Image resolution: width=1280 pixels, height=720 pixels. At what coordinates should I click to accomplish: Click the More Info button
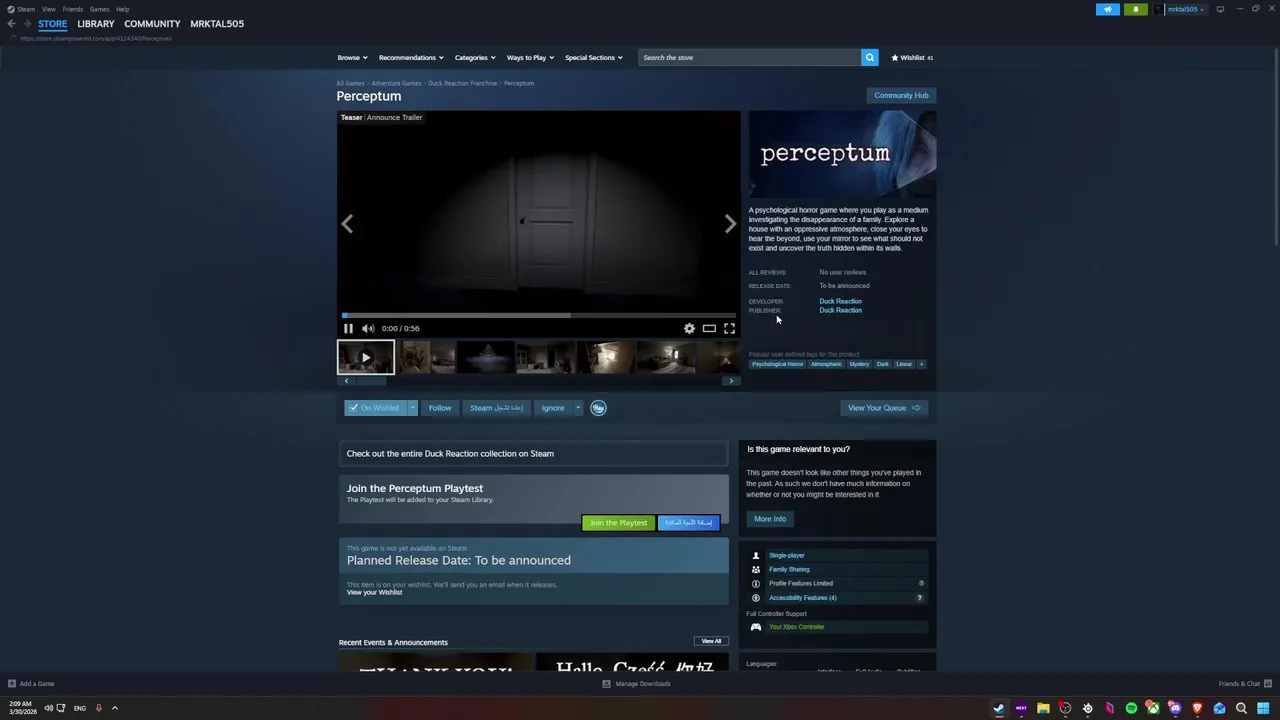click(x=770, y=519)
